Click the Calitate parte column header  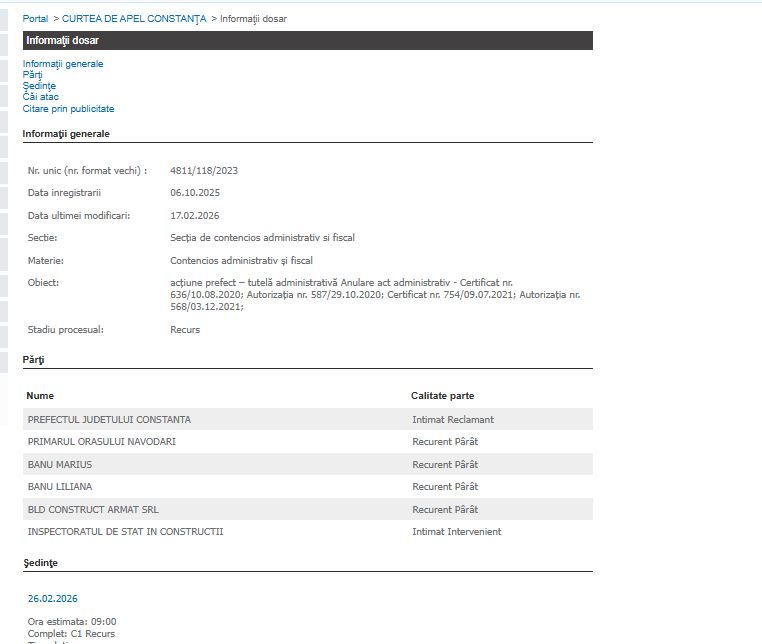tap(442, 396)
